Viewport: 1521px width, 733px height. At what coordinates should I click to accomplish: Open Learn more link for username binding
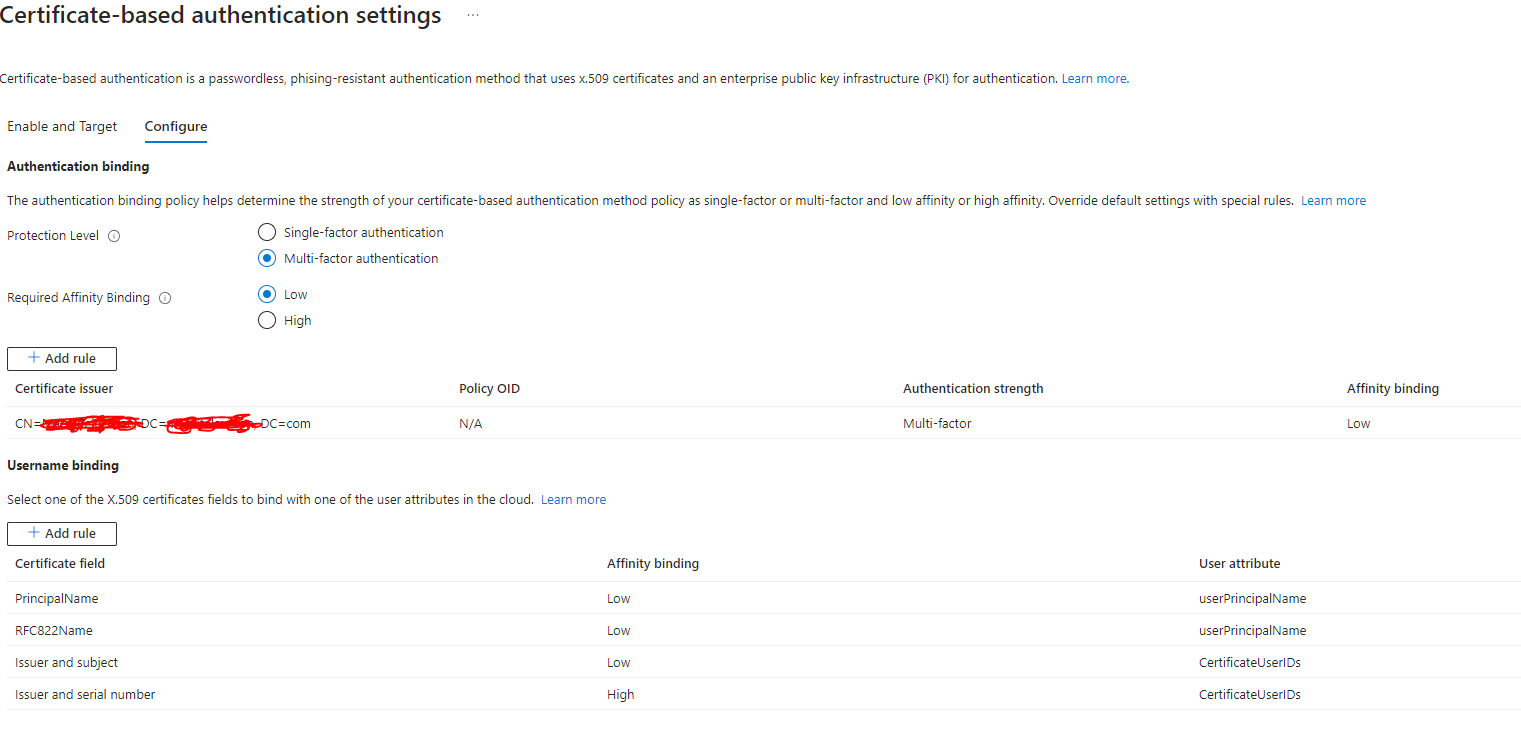pyautogui.click(x=573, y=499)
